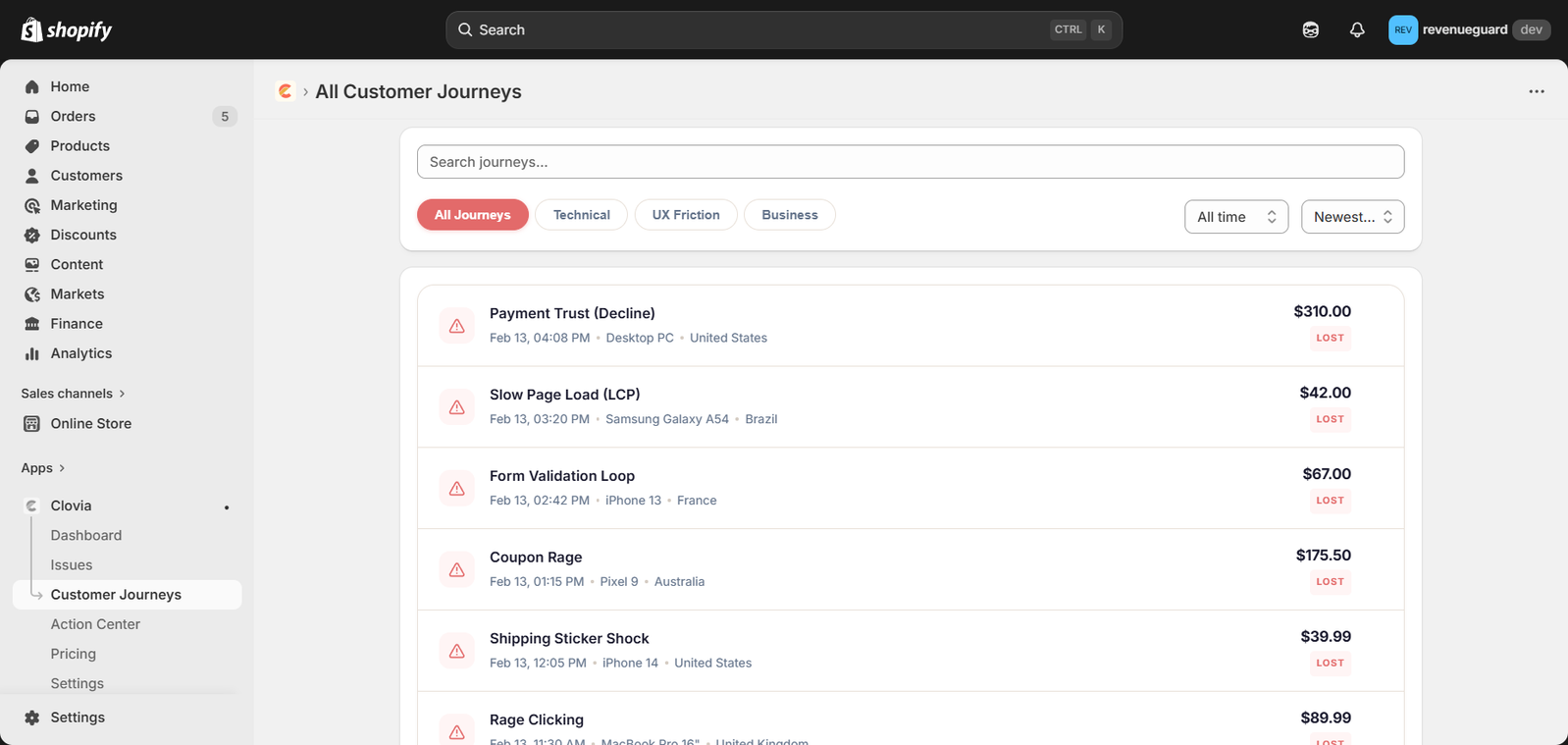Select the Technical filter tab
Image resolution: width=1568 pixels, height=745 pixels.
tap(581, 215)
